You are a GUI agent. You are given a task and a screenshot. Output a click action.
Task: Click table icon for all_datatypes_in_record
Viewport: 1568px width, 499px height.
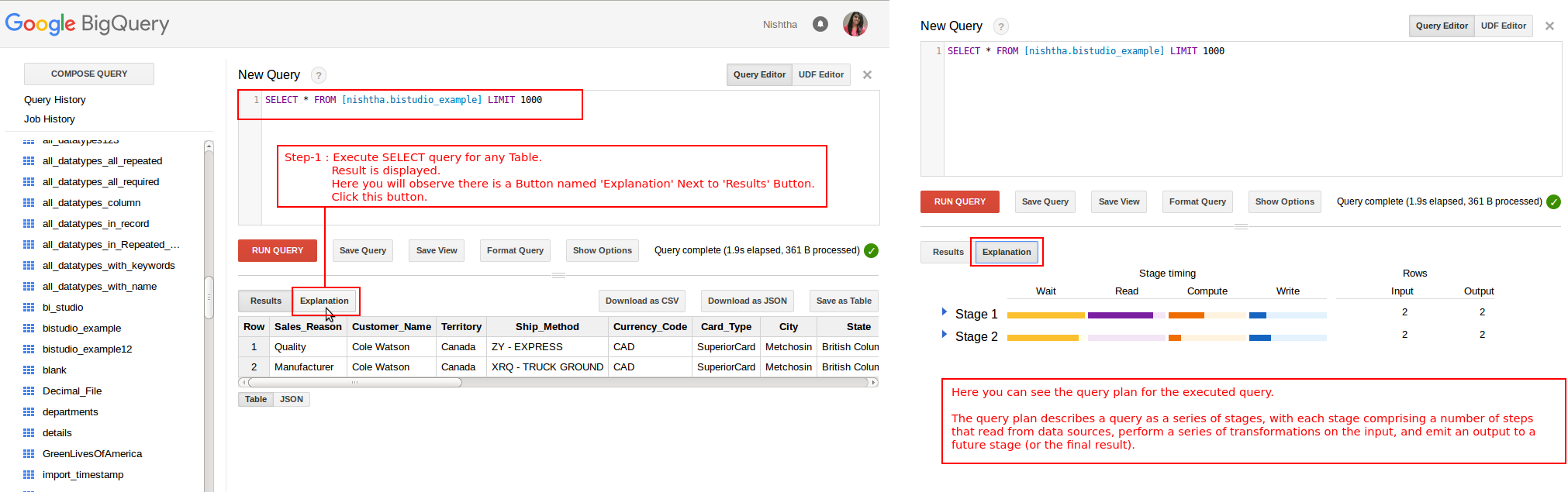click(29, 224)
